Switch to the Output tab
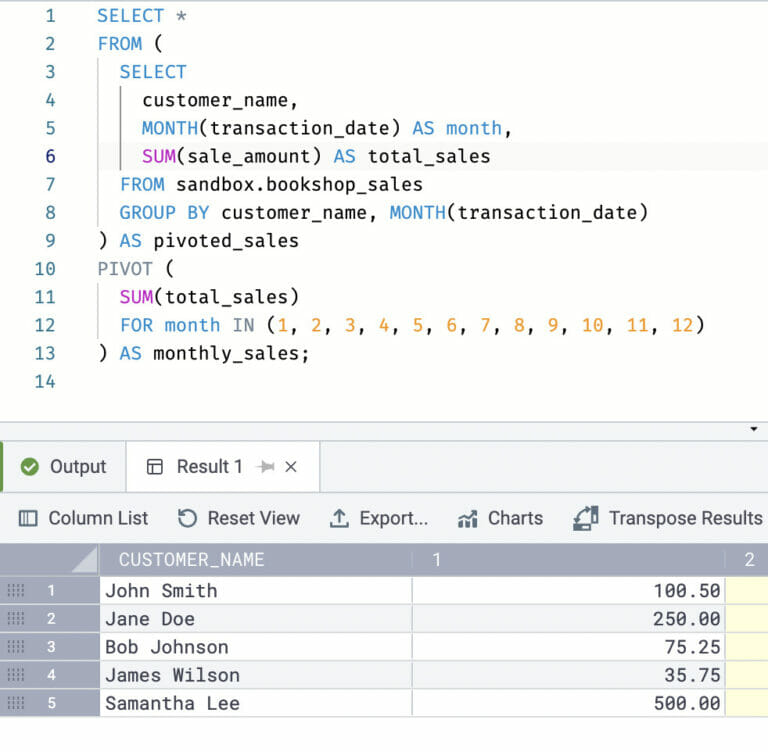 click(x=64, y=467)
